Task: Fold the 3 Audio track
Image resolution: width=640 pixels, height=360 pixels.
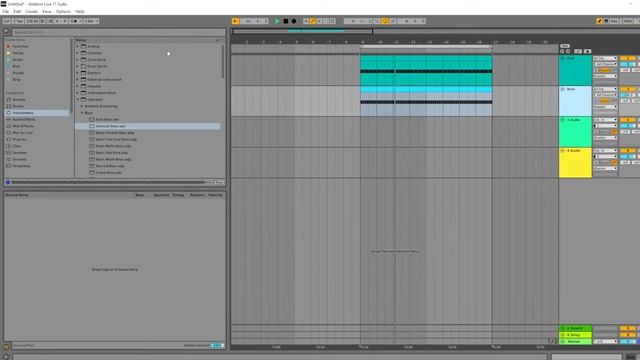Action: pyautogui.click(x=562, y=120)
